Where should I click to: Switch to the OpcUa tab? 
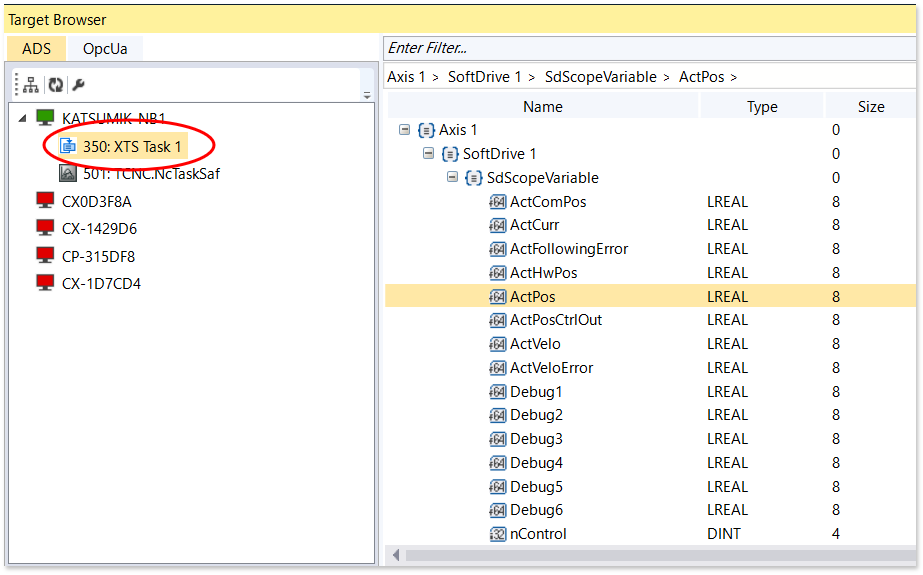click(x=105, y=49)
